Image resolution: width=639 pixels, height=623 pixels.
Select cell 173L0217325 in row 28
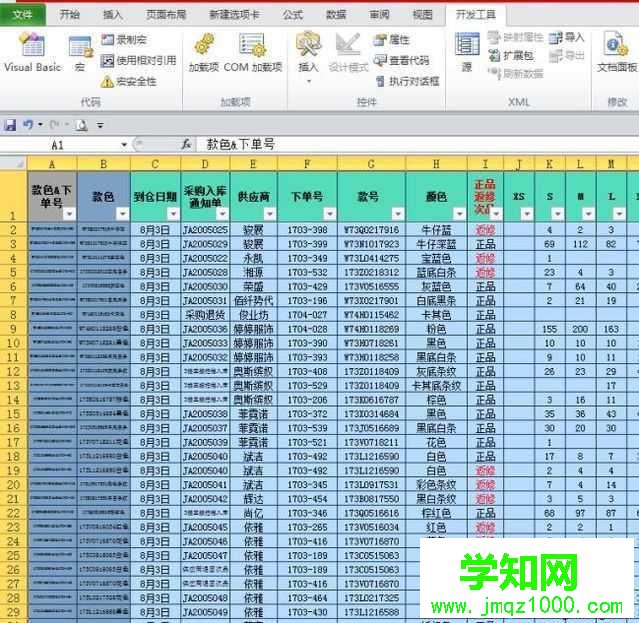tap(371, 598)
